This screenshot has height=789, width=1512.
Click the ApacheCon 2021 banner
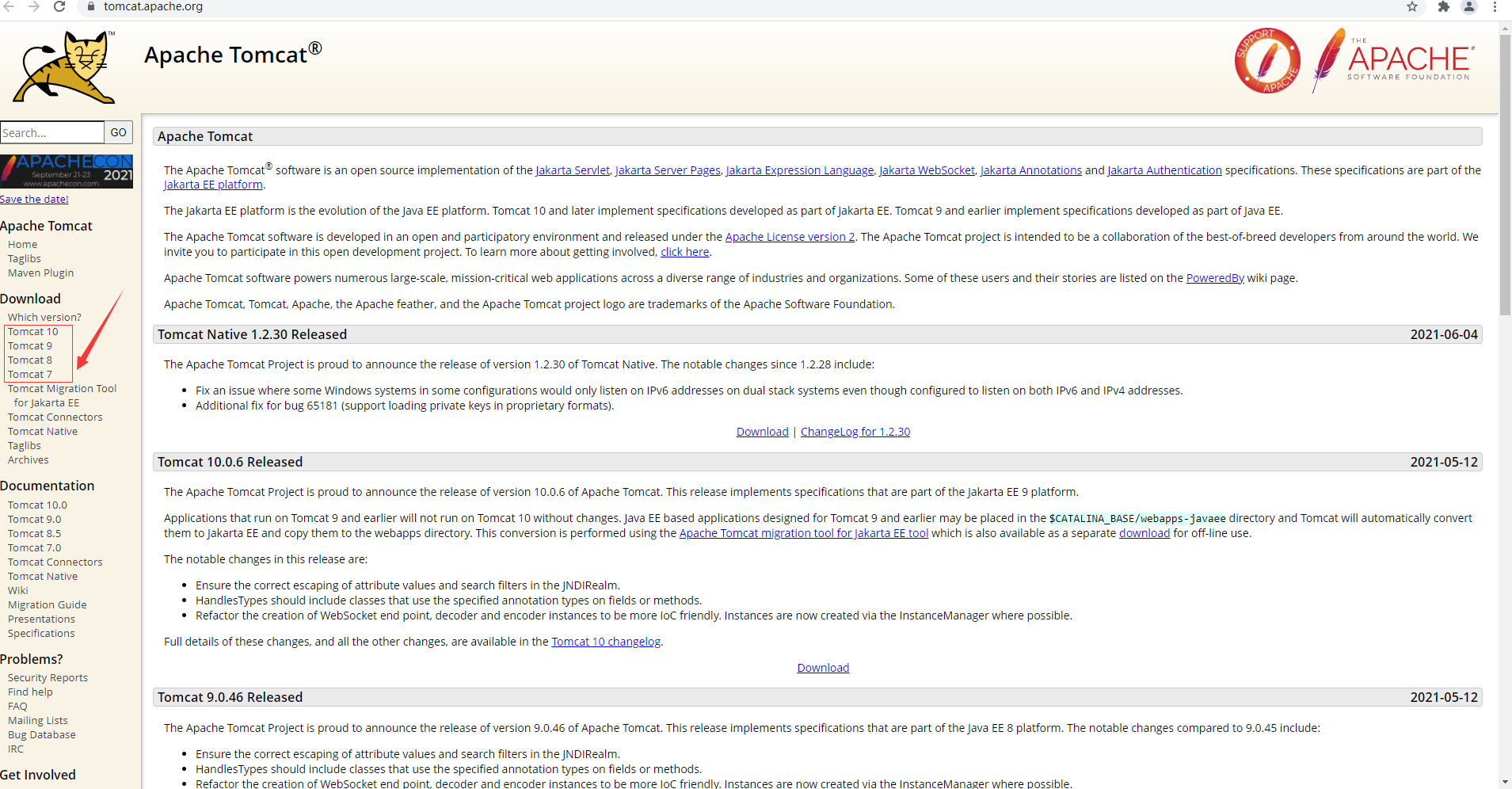click(67, 171)
